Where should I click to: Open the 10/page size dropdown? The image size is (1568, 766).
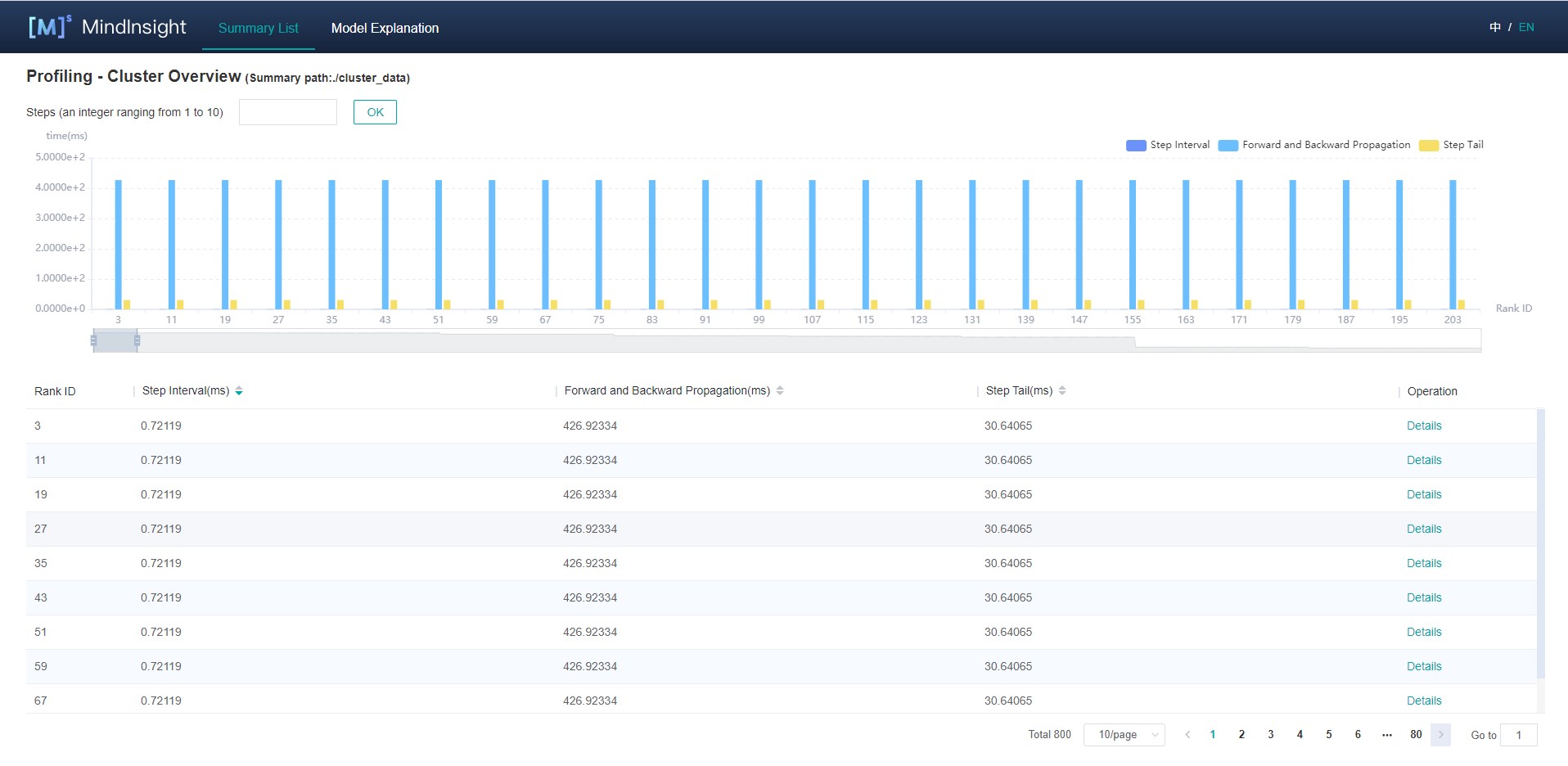click(1124, 735)
